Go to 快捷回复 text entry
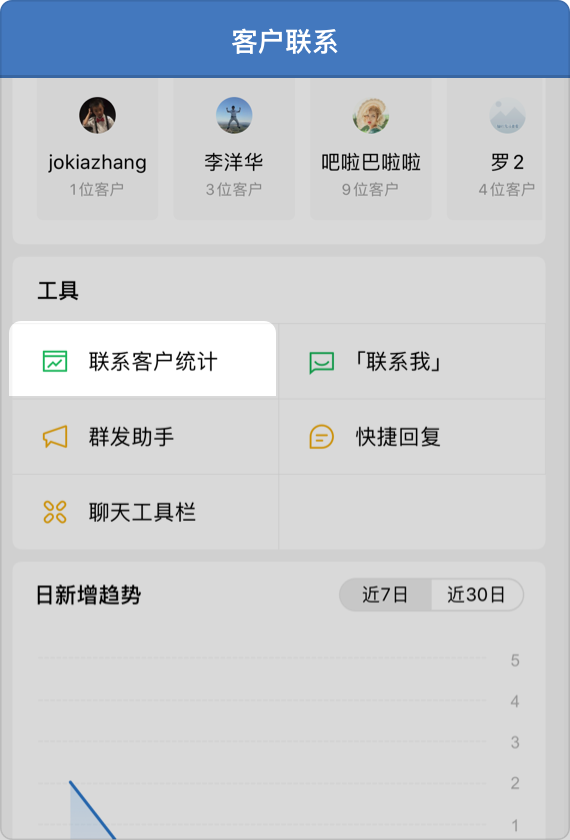This screenshot has height=840, width=570. pyautogui.click(x=398, y=437)
